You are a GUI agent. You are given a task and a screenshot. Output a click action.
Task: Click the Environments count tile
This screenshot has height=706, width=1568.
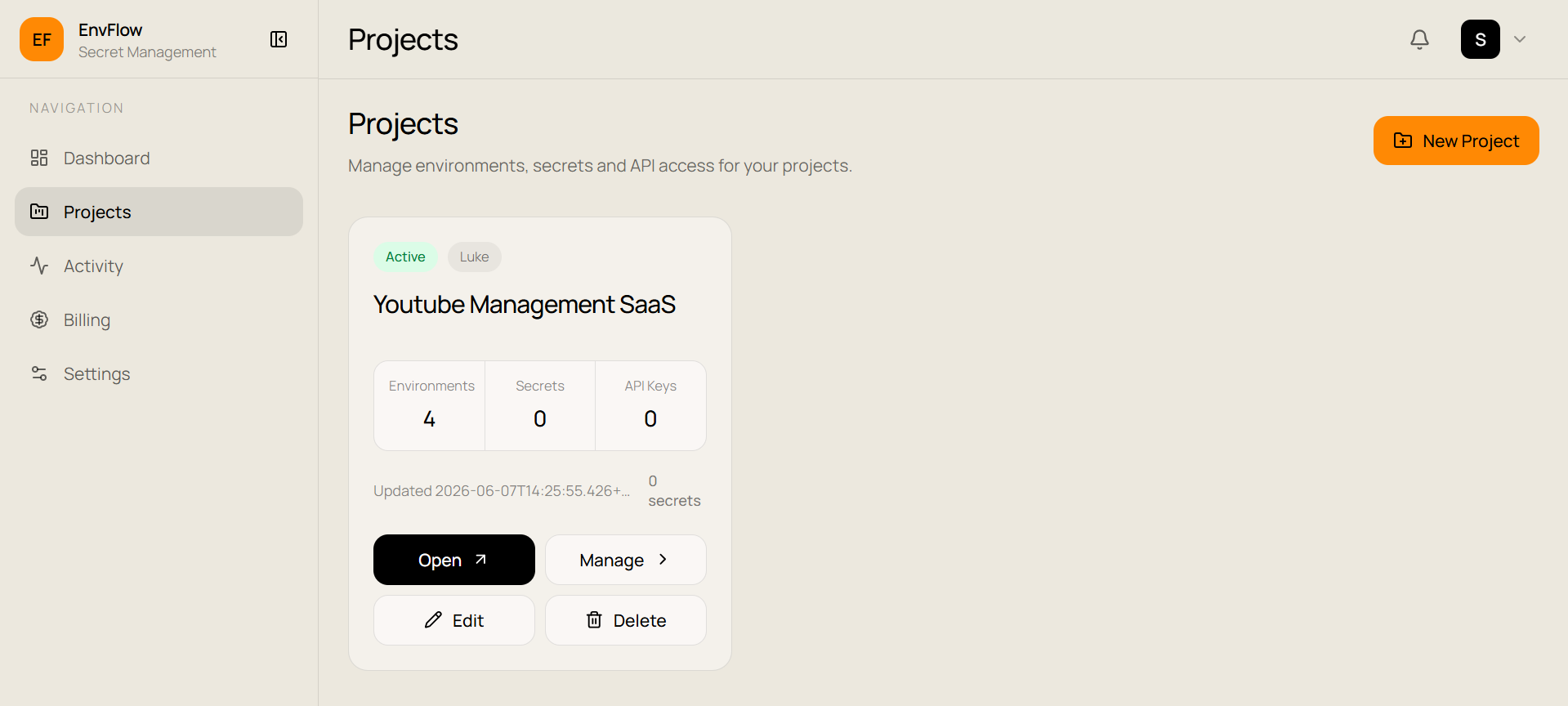pyautogui.click(x=430, y=405)
